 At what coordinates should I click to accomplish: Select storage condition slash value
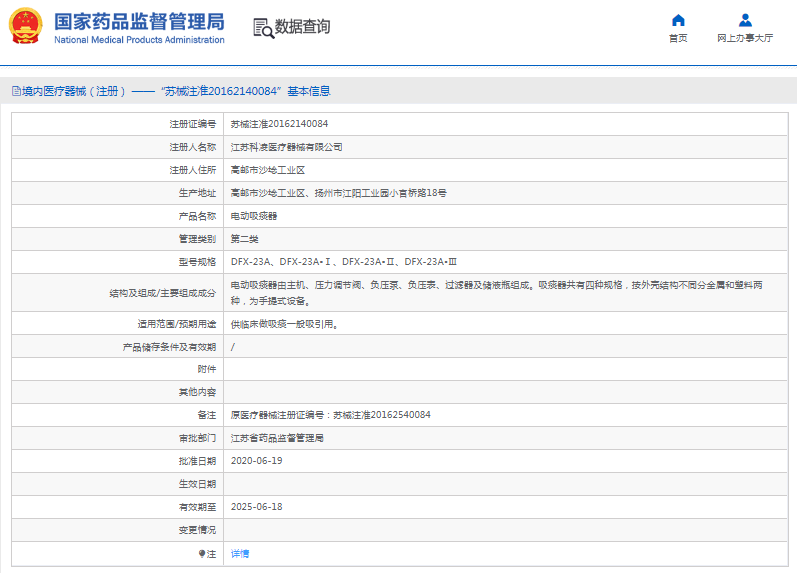click(233, 347)
